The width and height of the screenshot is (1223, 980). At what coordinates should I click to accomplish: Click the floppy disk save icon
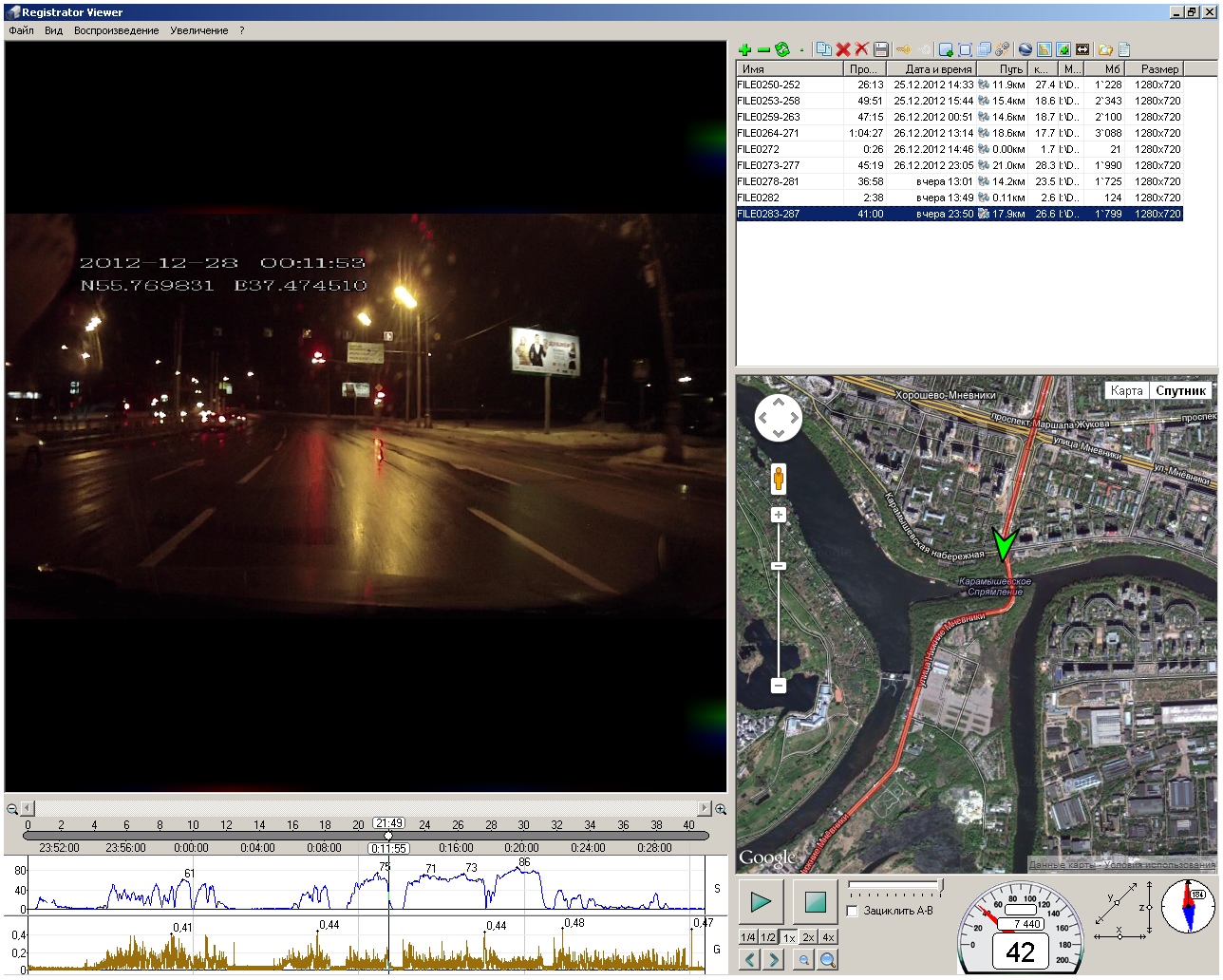pyautogui.click(x=881, y=49)
